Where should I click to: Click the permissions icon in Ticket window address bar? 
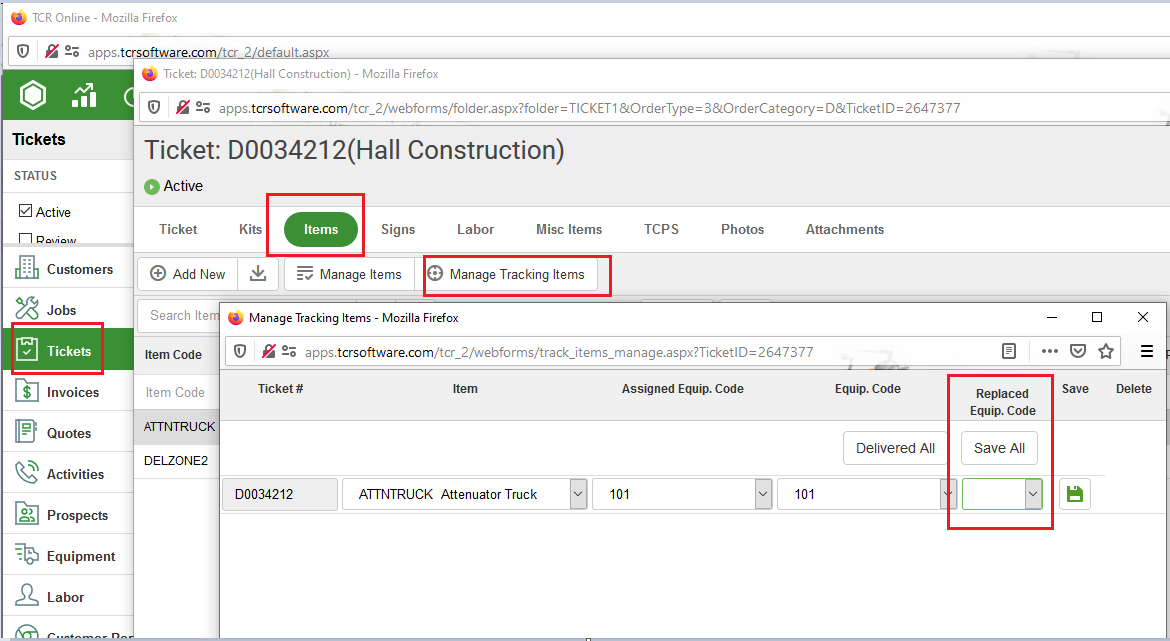(204, 107)
